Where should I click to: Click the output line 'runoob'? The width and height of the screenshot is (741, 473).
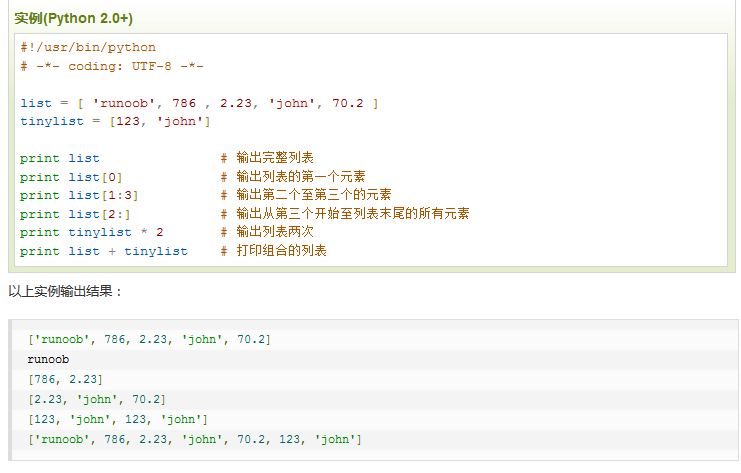[48, 359]
